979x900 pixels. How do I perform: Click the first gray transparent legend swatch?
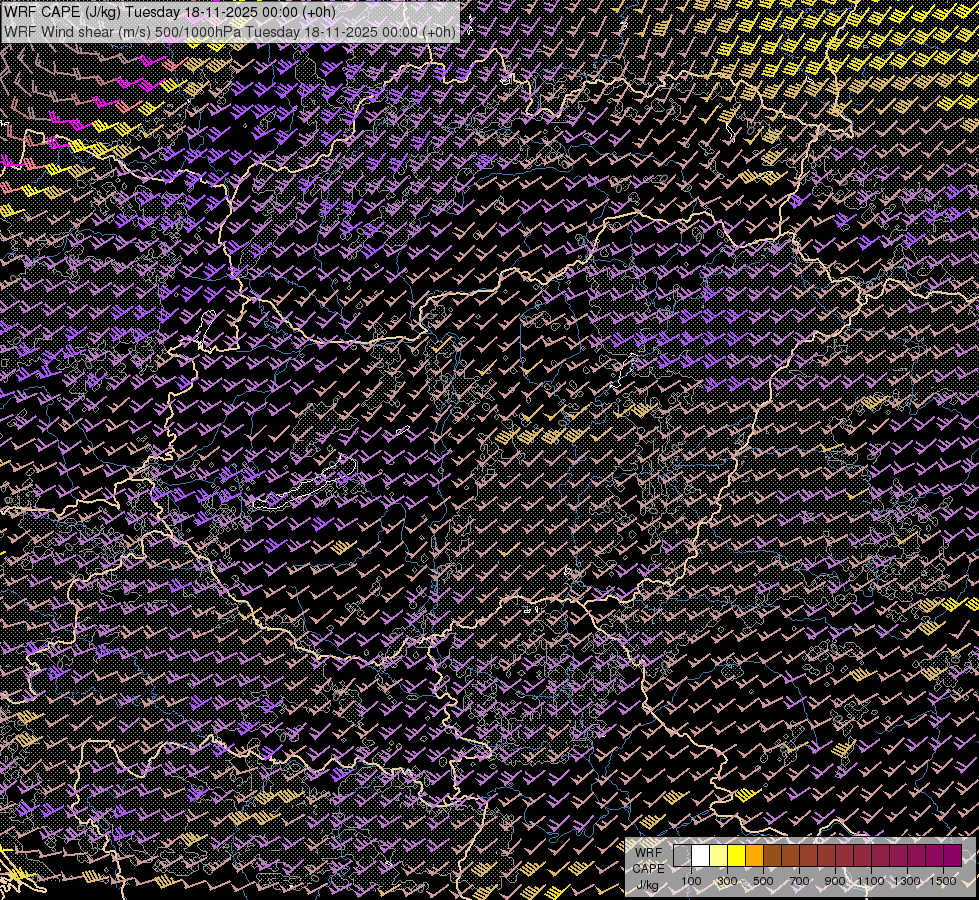(682, 856)
